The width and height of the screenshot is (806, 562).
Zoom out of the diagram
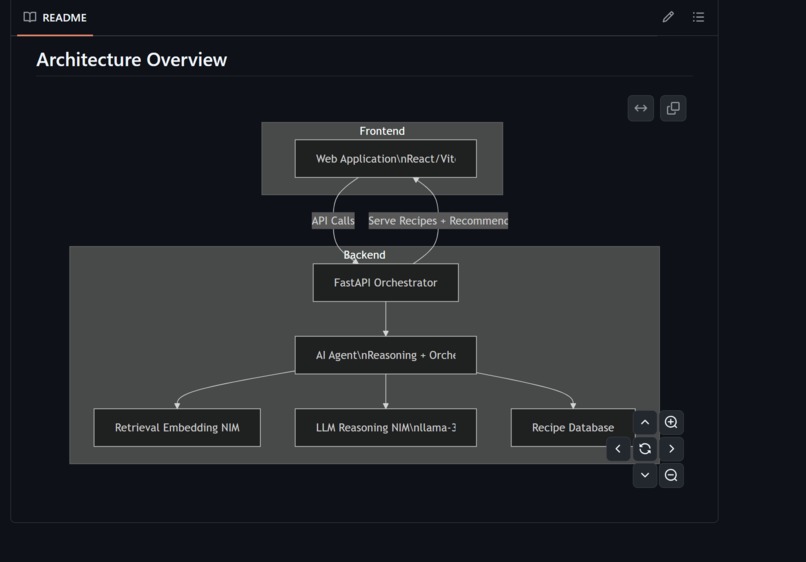671,475
